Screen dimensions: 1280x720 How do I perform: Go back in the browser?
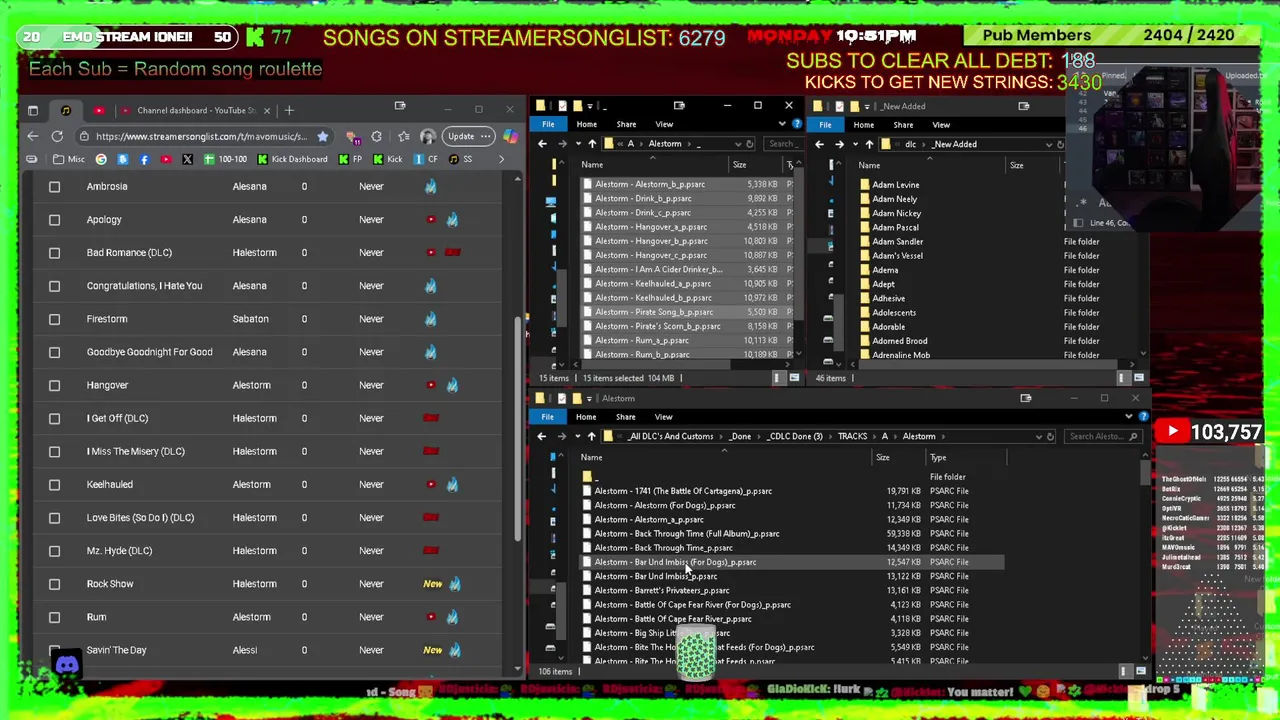coord(33,136)
